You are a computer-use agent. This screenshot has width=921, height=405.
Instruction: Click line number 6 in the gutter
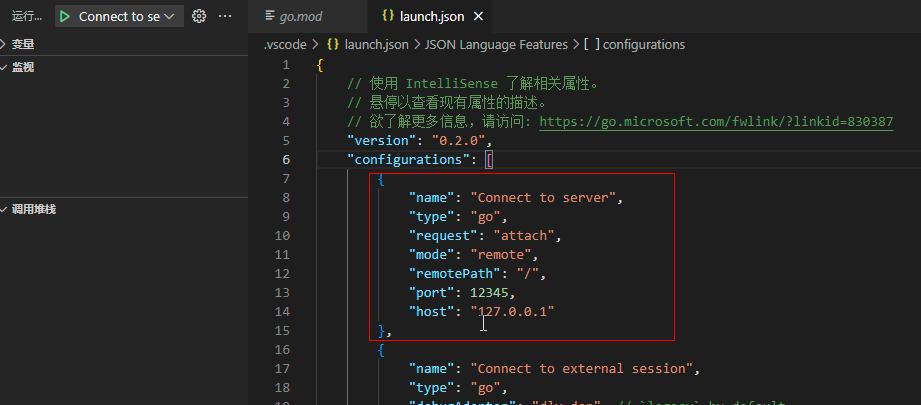[286, 160]
